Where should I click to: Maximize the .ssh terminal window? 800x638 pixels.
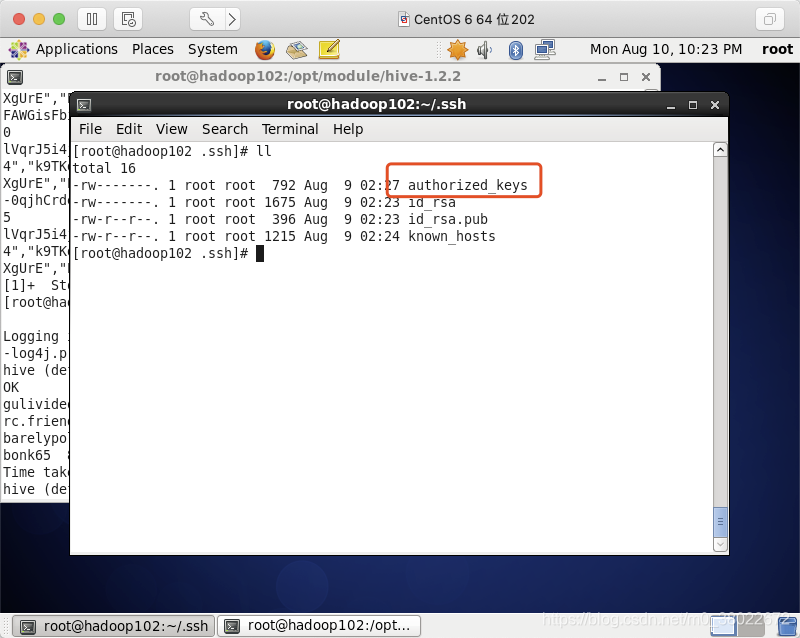pyautogui.click(x=693, y=105)
